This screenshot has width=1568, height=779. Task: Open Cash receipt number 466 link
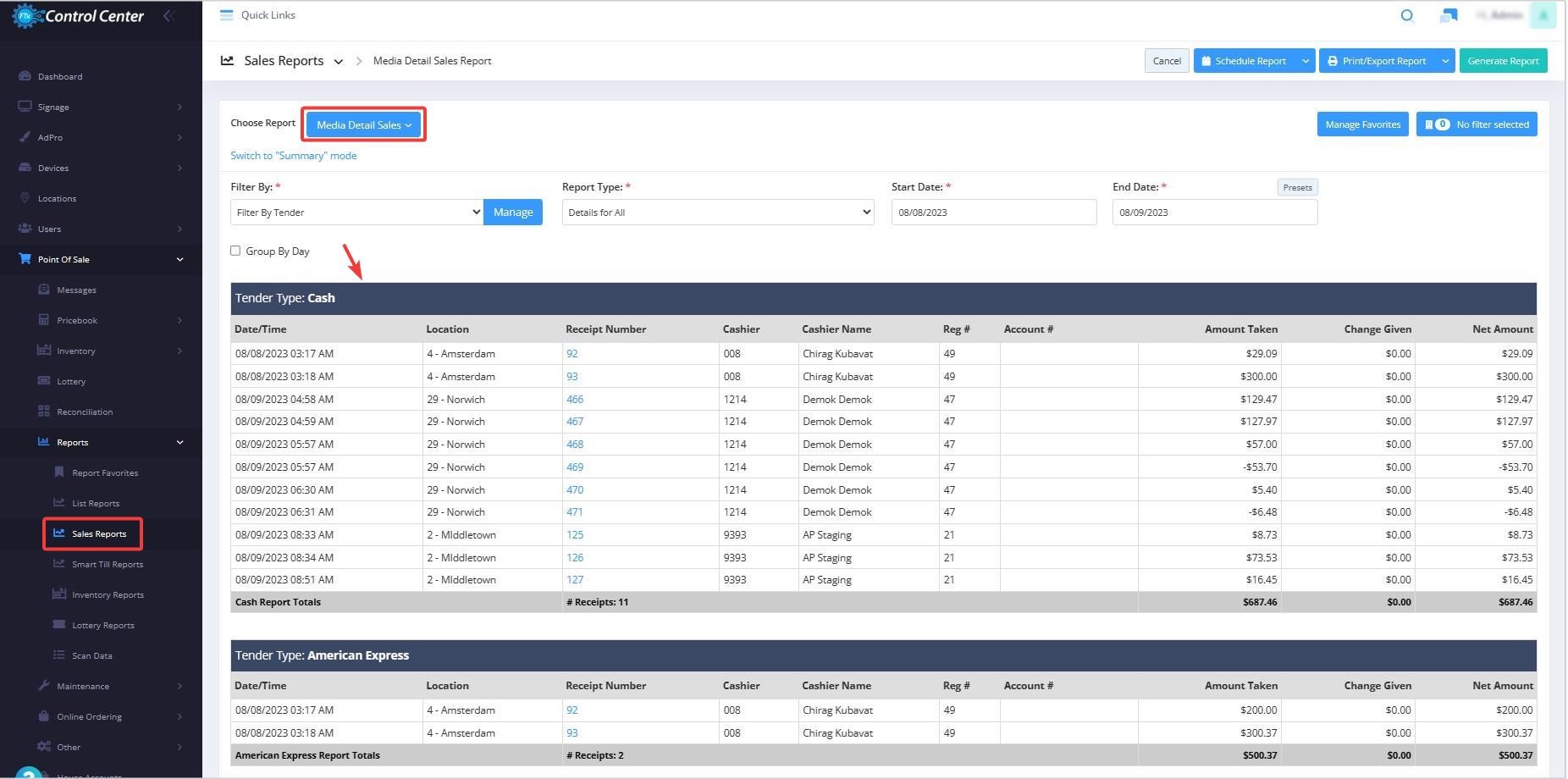tap(575, 399)
